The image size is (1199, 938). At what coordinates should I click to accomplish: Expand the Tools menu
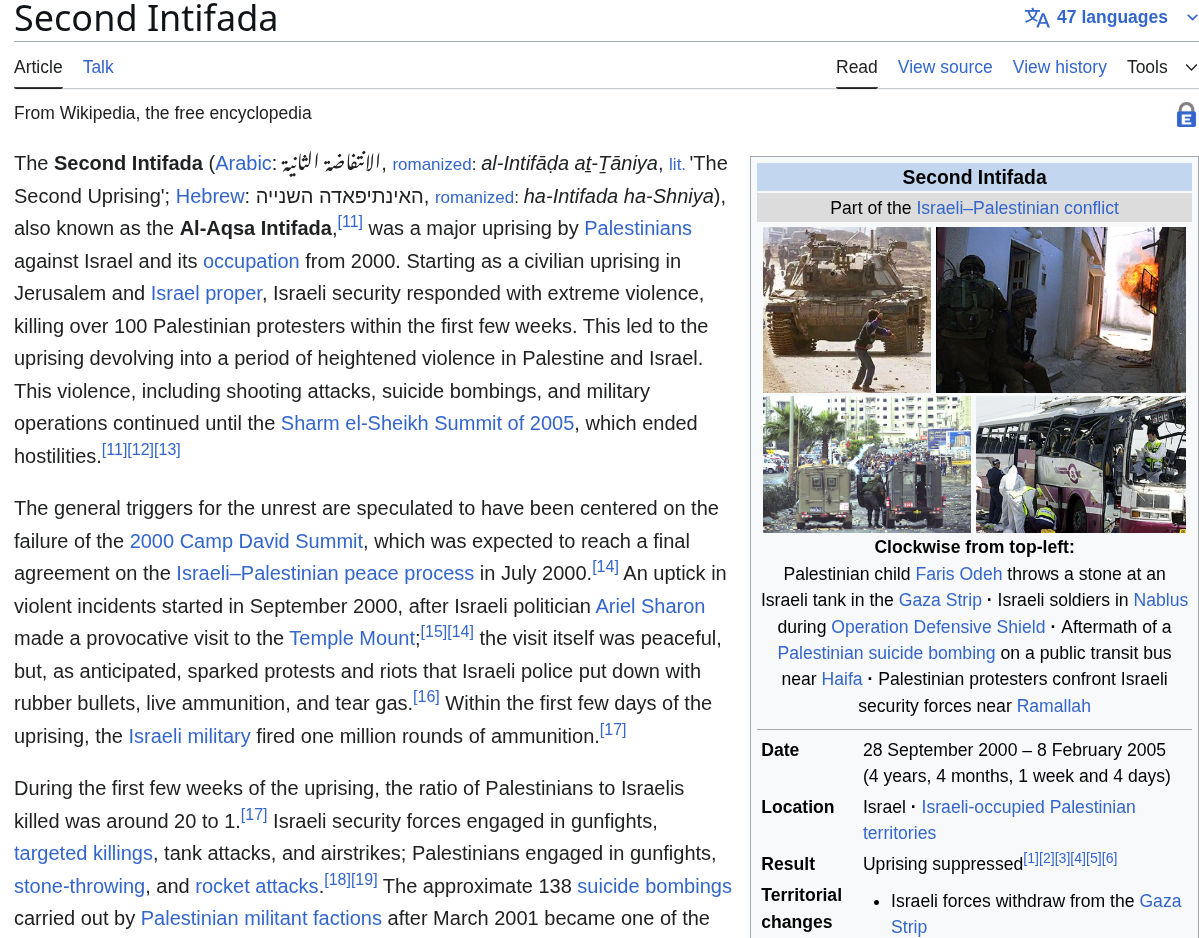[x=1162, y=67]
